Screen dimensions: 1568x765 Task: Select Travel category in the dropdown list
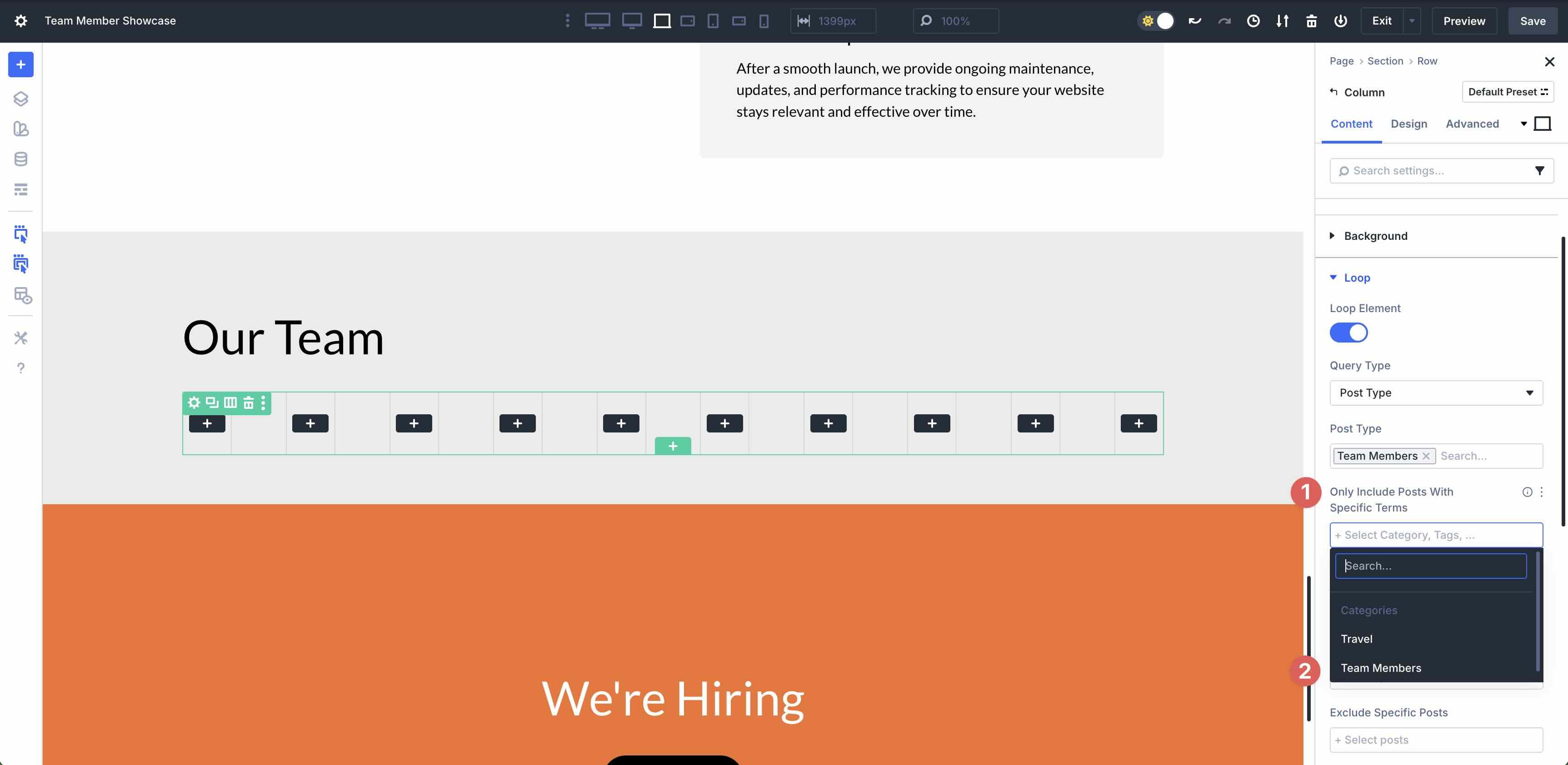tap(1357, 638)
